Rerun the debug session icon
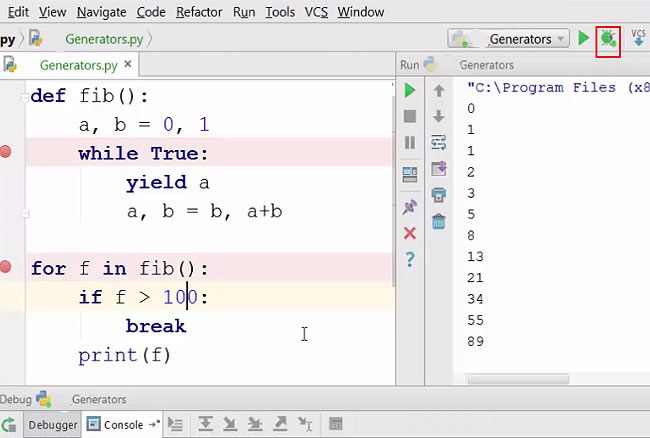 point(8,425)
